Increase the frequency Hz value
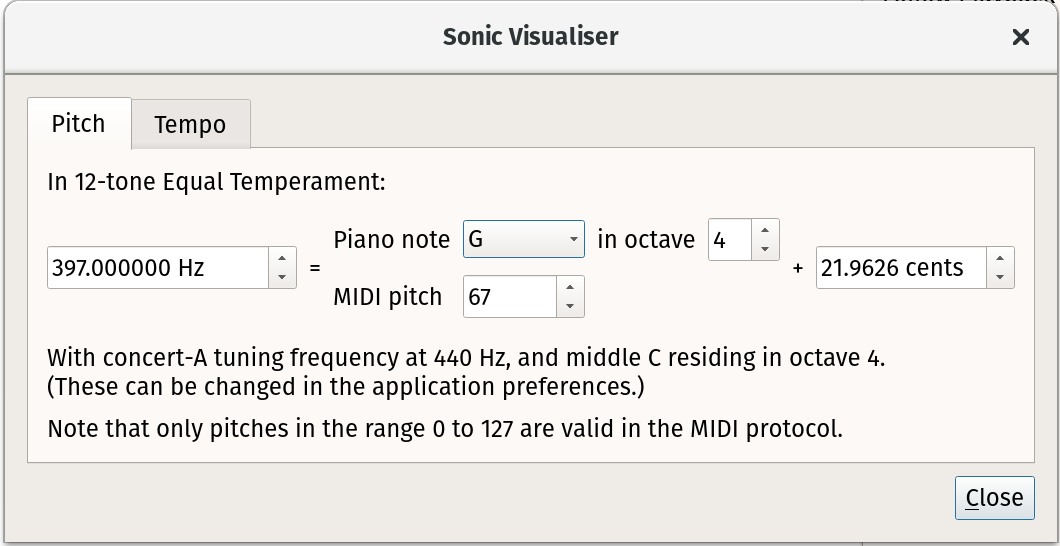This screenshot has width=1060, height=546. point(282,258)
